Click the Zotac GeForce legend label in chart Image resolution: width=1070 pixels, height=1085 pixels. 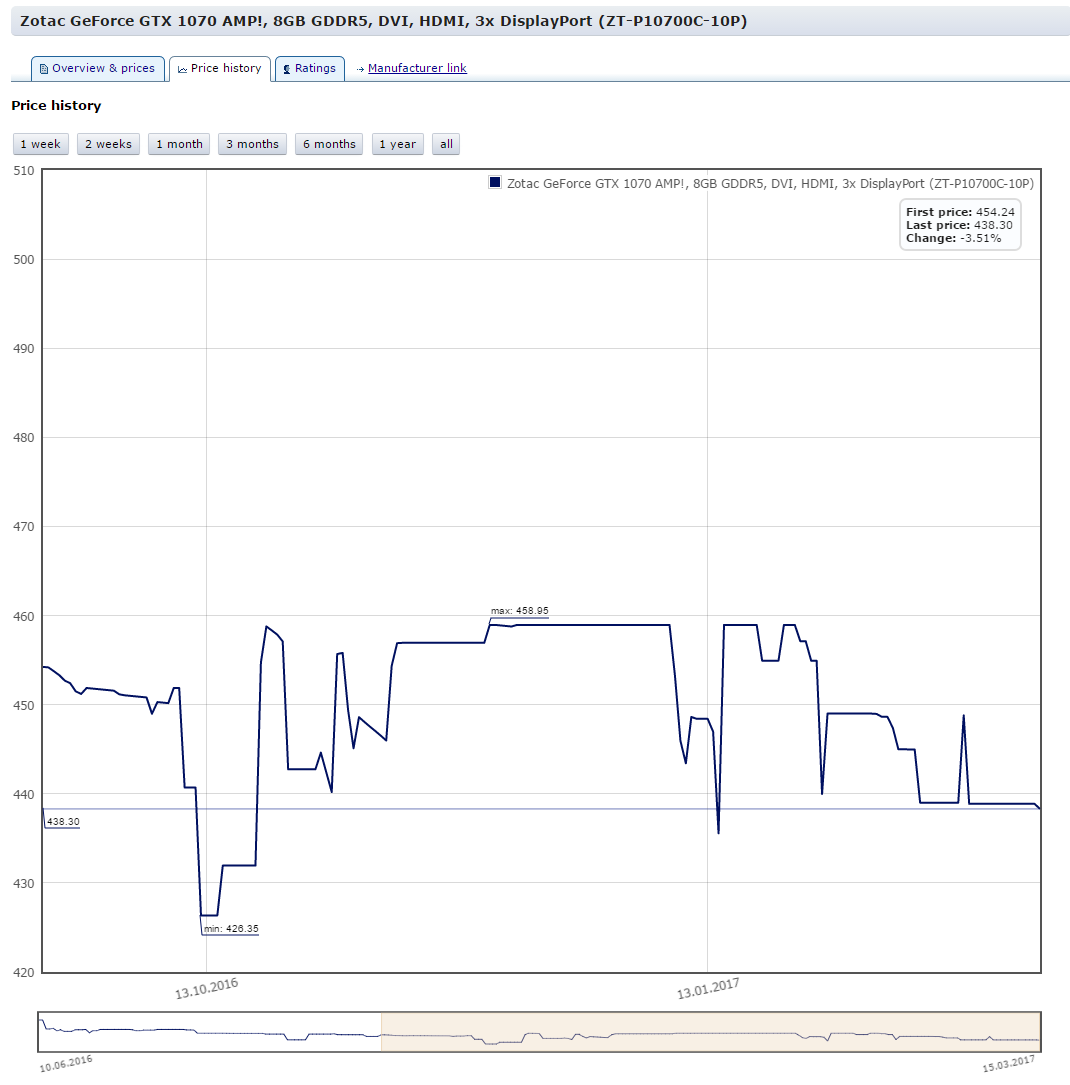pyautogui.click(x=770, y=183)
